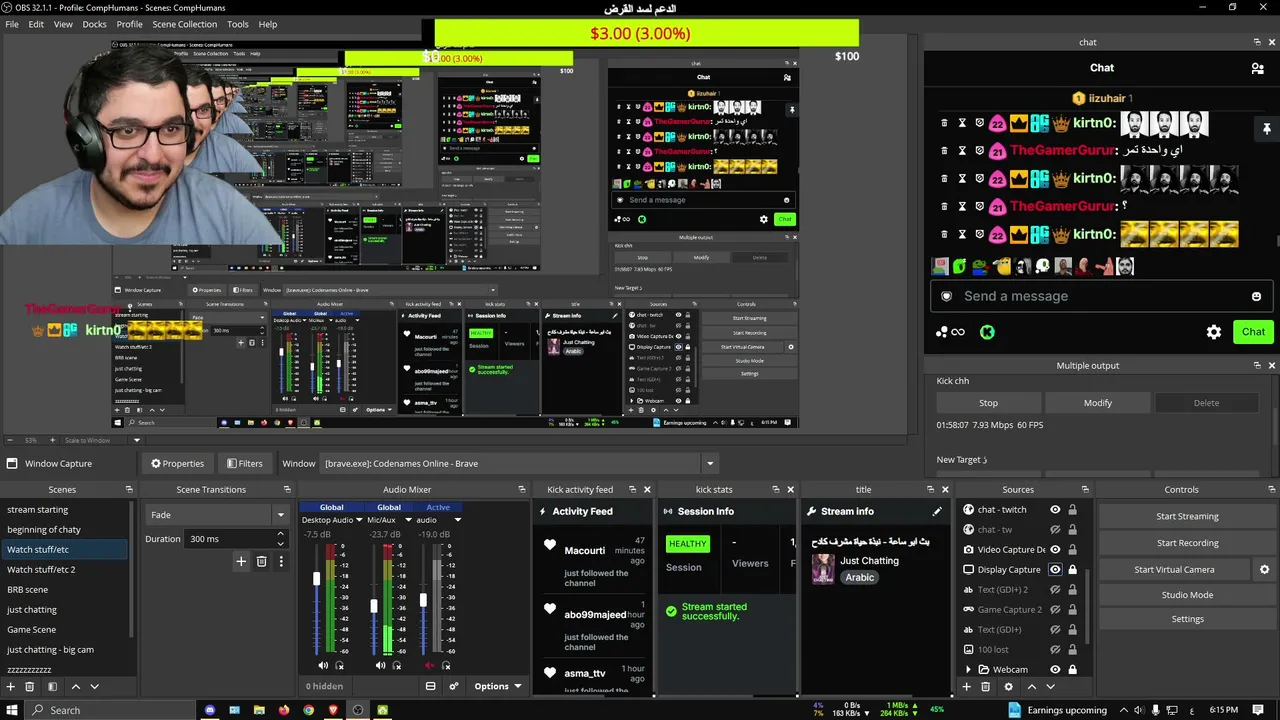Screen dimensions: 1280x720
Task: Unmute the red-muted audio channel
Action: click(x=430, y=666)
